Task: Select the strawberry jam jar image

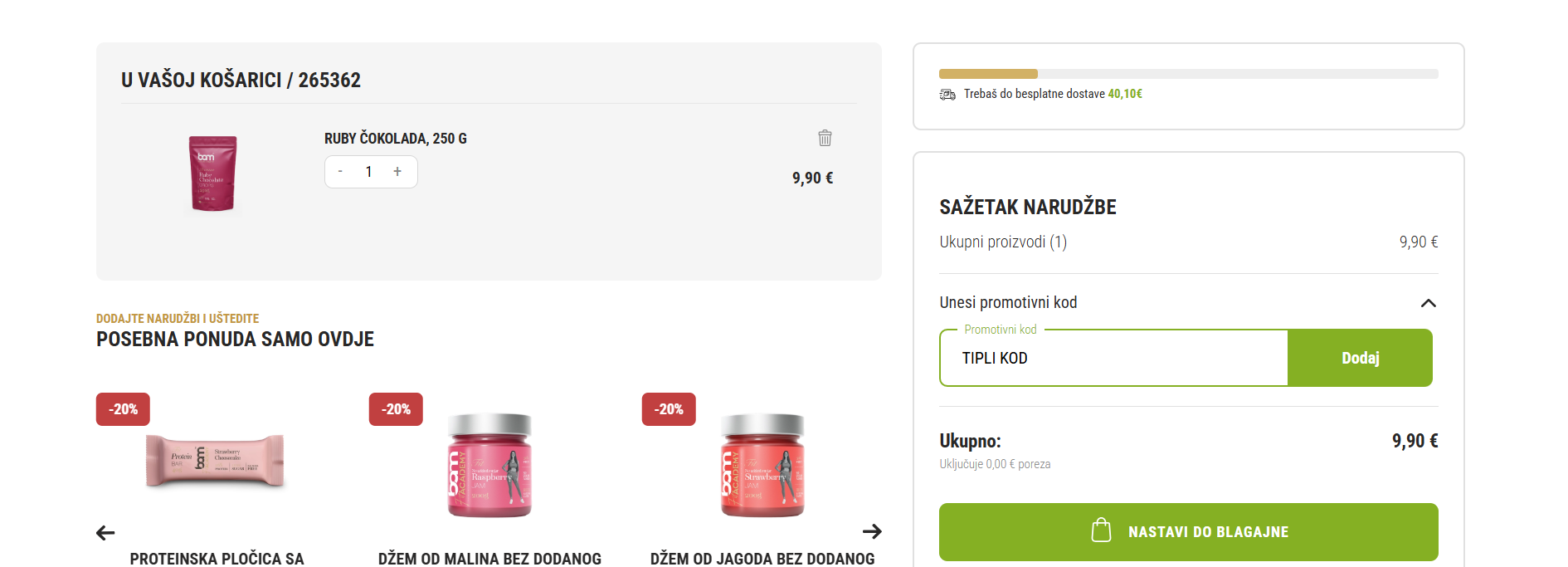Action: tap(762, 465)
